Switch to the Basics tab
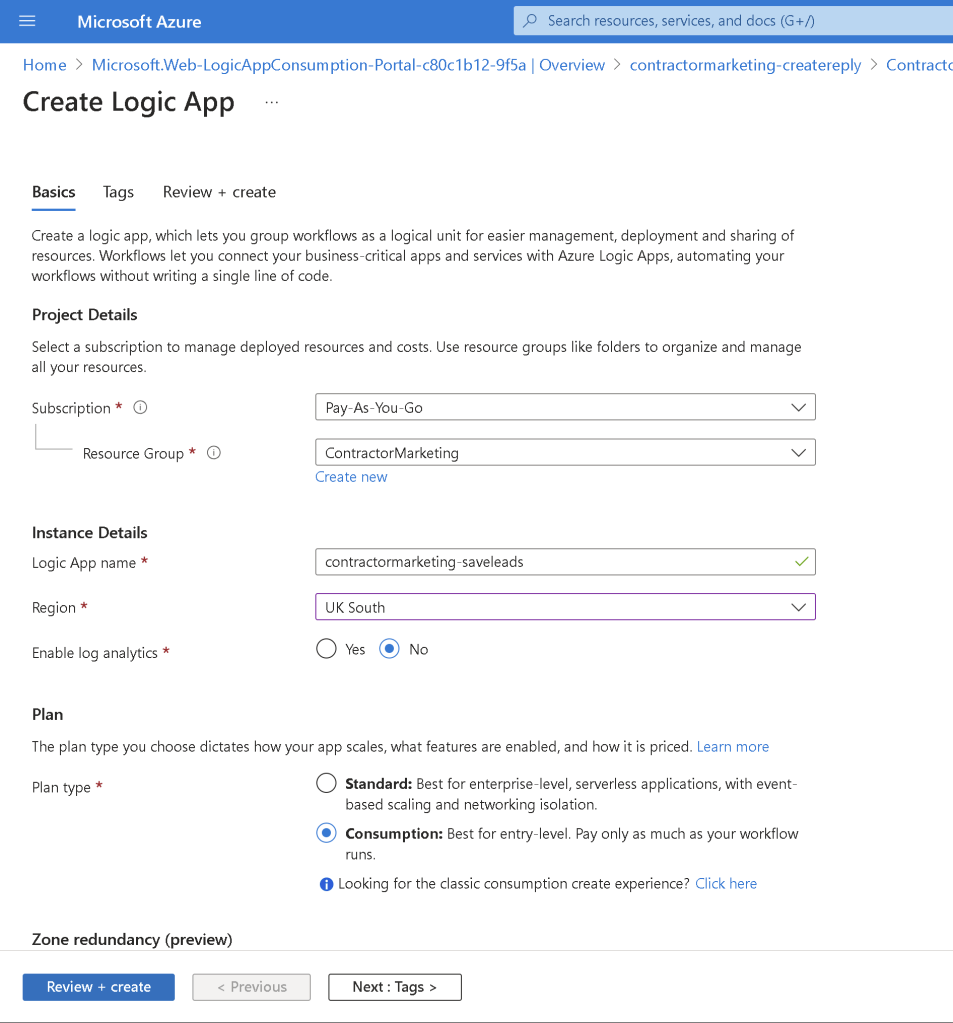 pyautogui.click(x=53, y=192)
